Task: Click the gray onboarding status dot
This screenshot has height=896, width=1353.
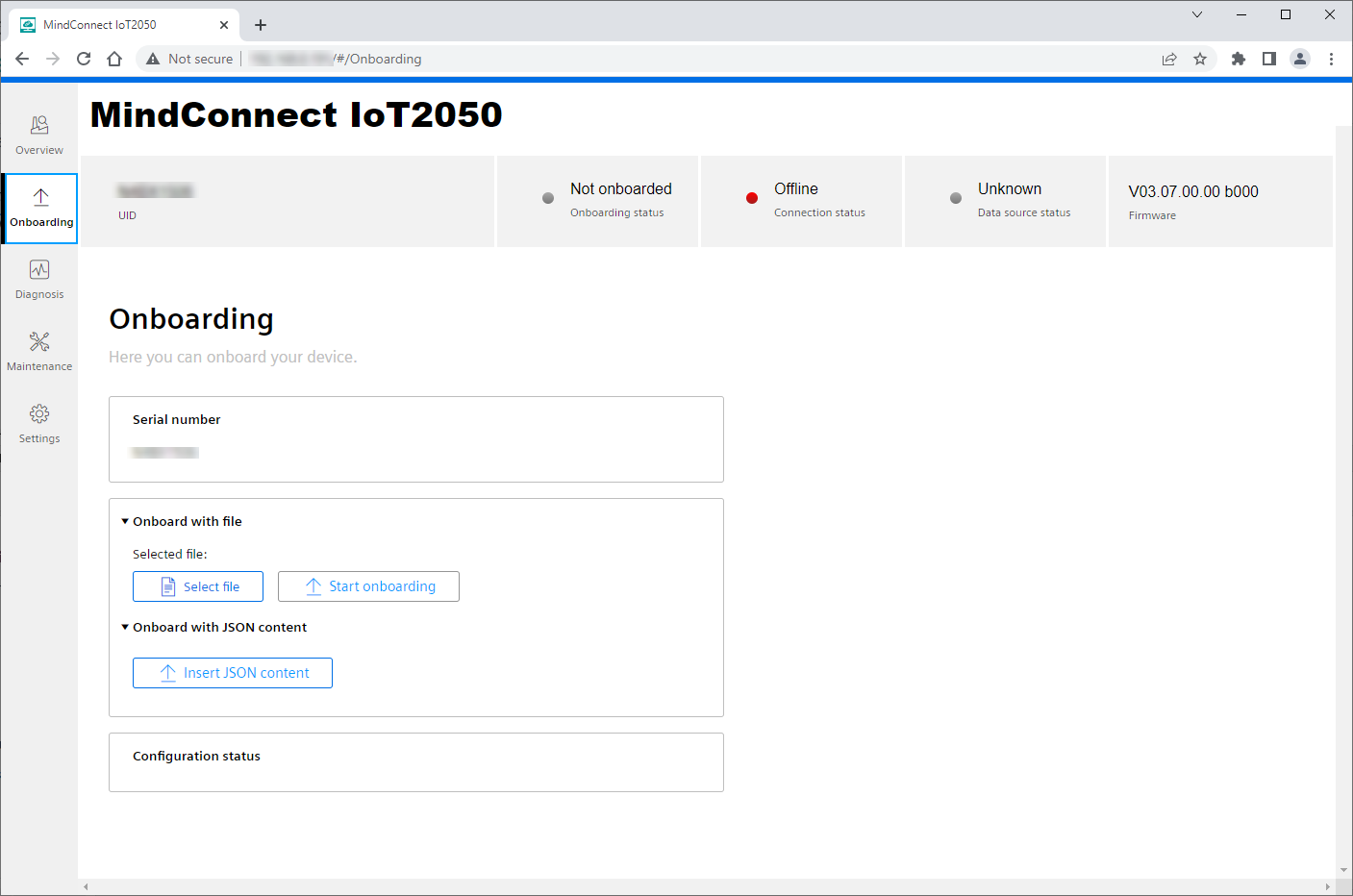Action: click(548, 198)
